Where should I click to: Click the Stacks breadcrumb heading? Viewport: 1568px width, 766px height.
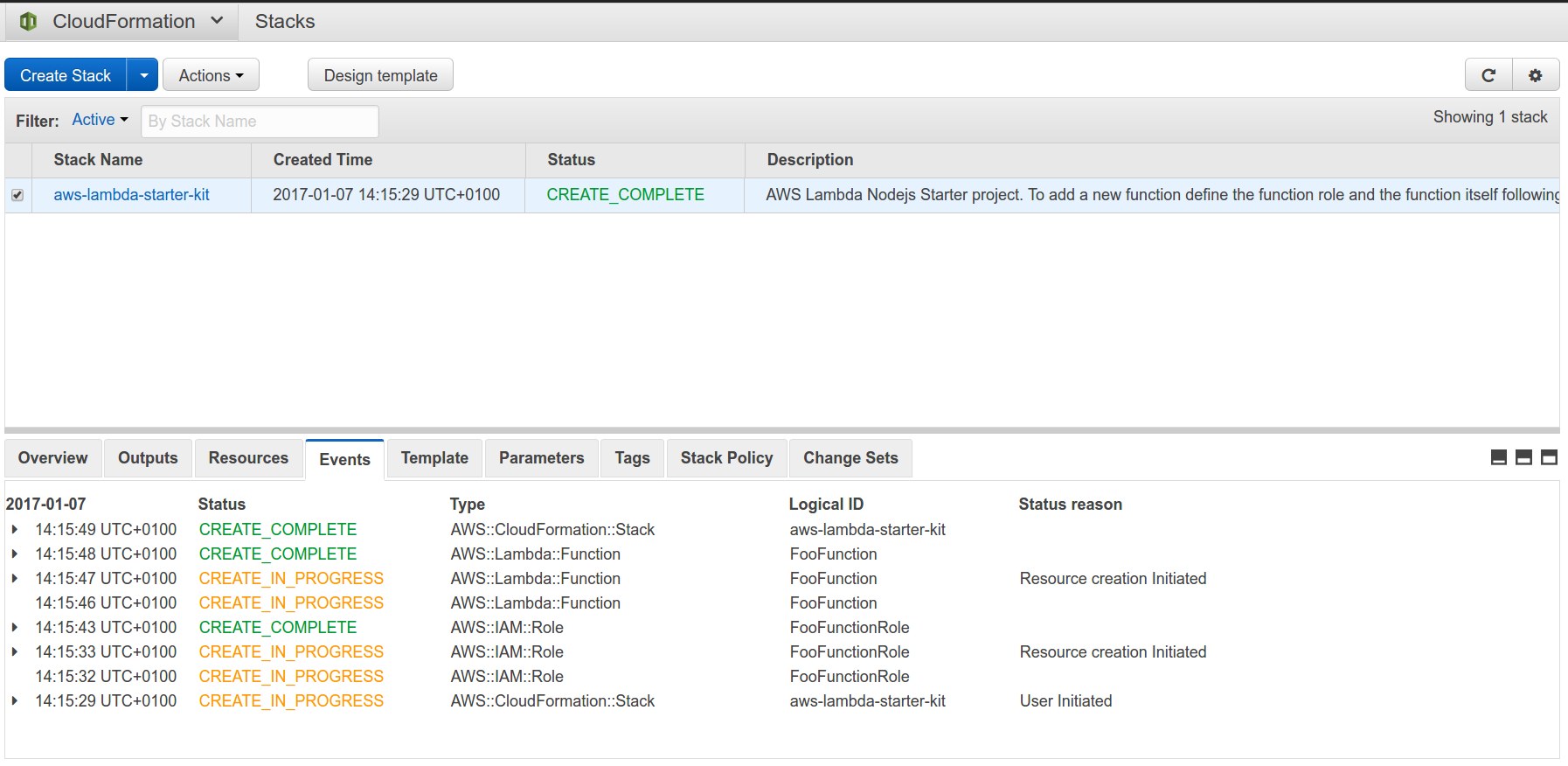[285, 21]
